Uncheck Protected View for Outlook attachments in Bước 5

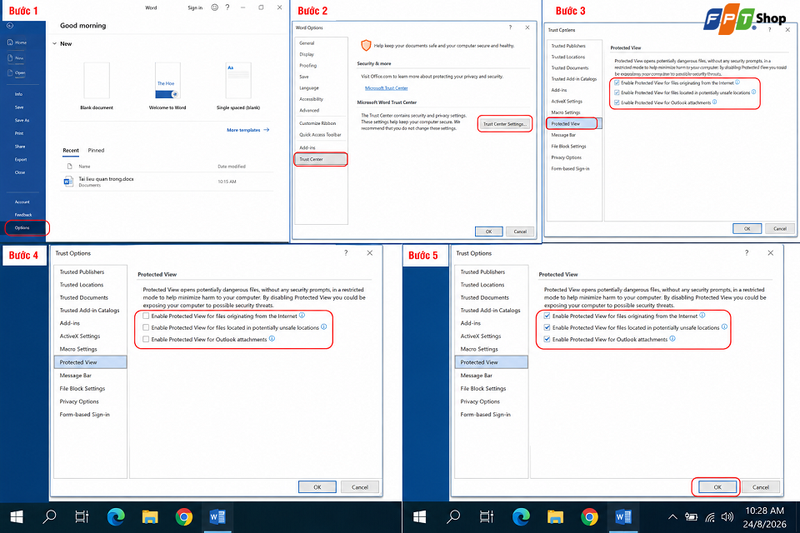coord(547,339)
